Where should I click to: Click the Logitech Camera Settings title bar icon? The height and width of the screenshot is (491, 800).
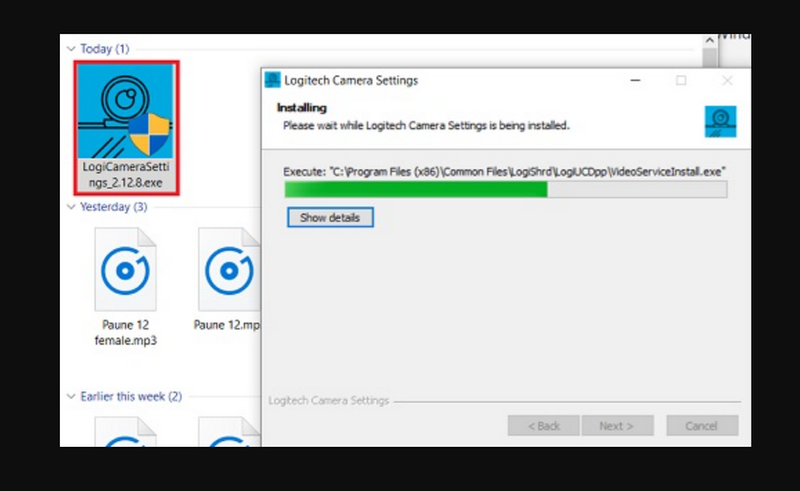coord(272,80)
